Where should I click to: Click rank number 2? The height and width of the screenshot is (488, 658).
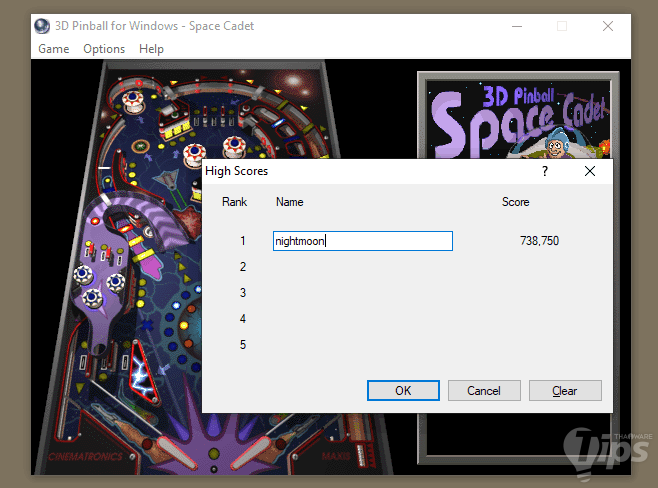[243, 267]
